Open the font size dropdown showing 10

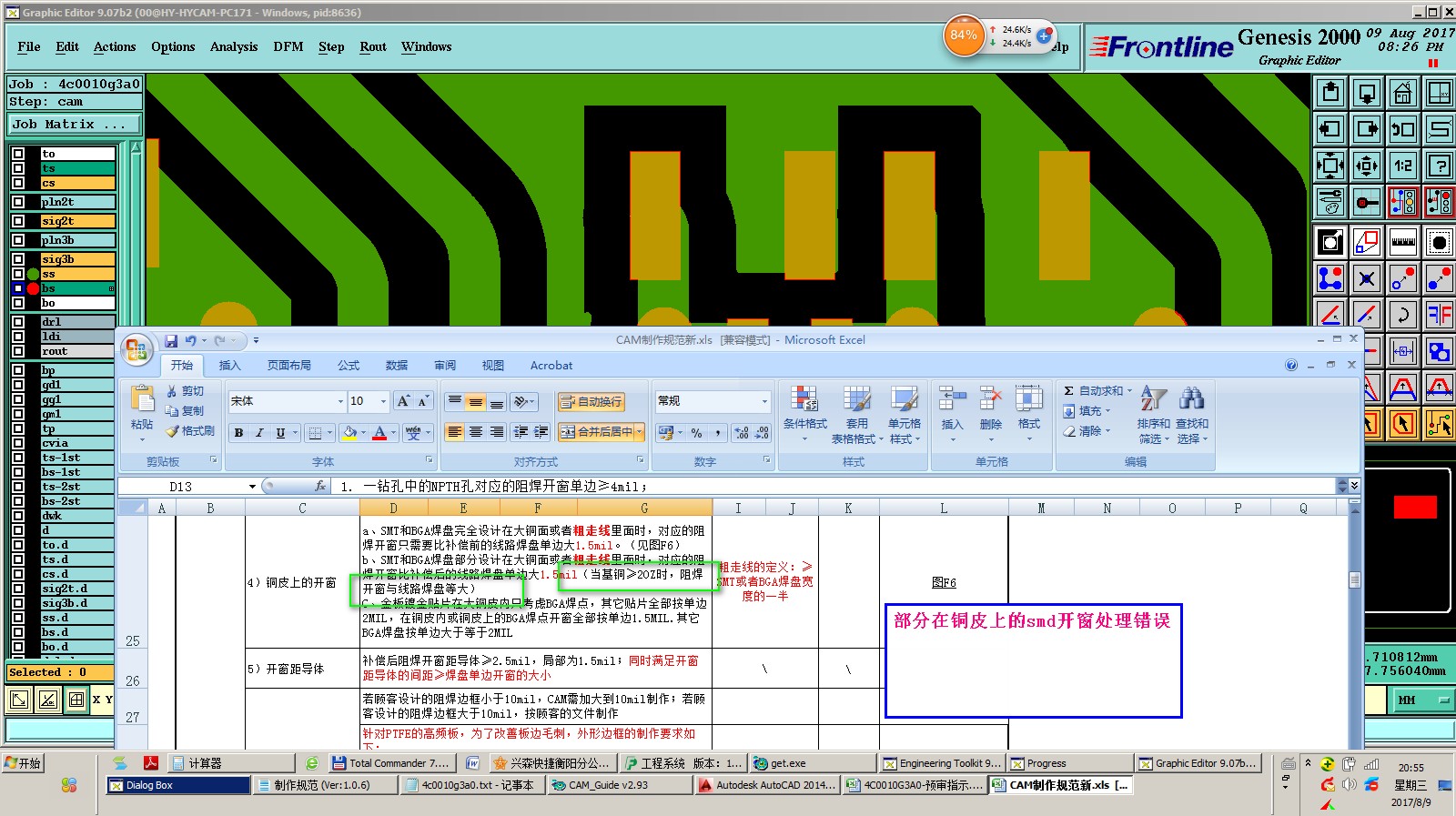(x=383, y=401)
